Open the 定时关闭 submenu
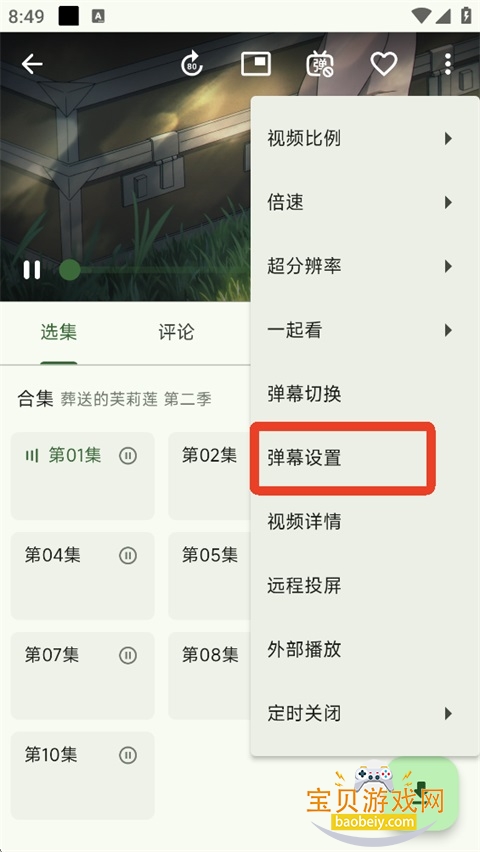The height and width of the screenshot is (852, 480). [x=365, y=713]
